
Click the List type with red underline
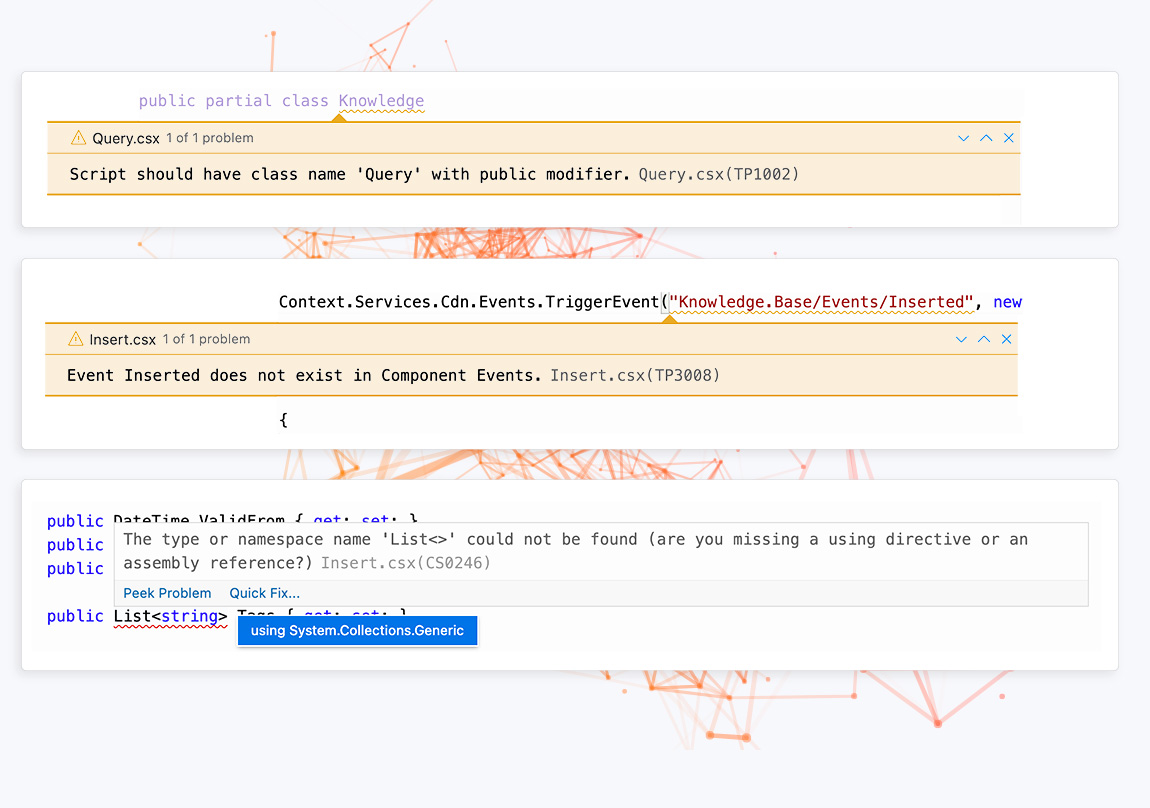[x=129, y=616]
